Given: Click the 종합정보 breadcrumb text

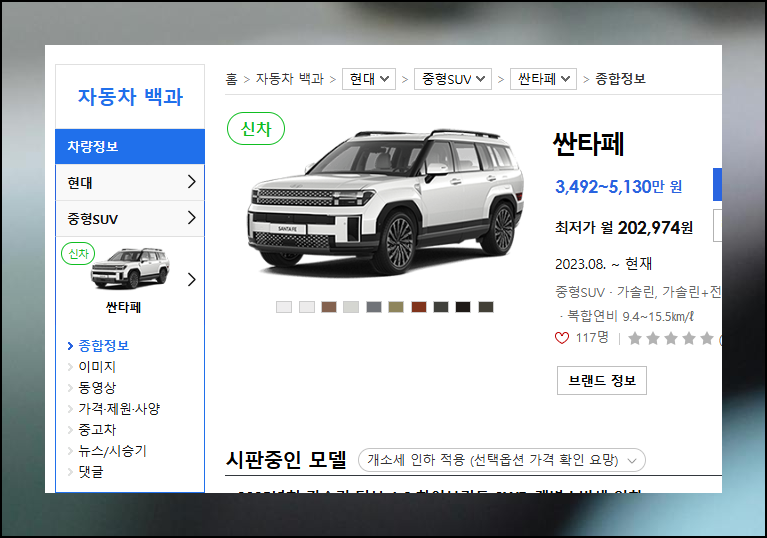Looking at the screenshot, I should click(620, 79).
